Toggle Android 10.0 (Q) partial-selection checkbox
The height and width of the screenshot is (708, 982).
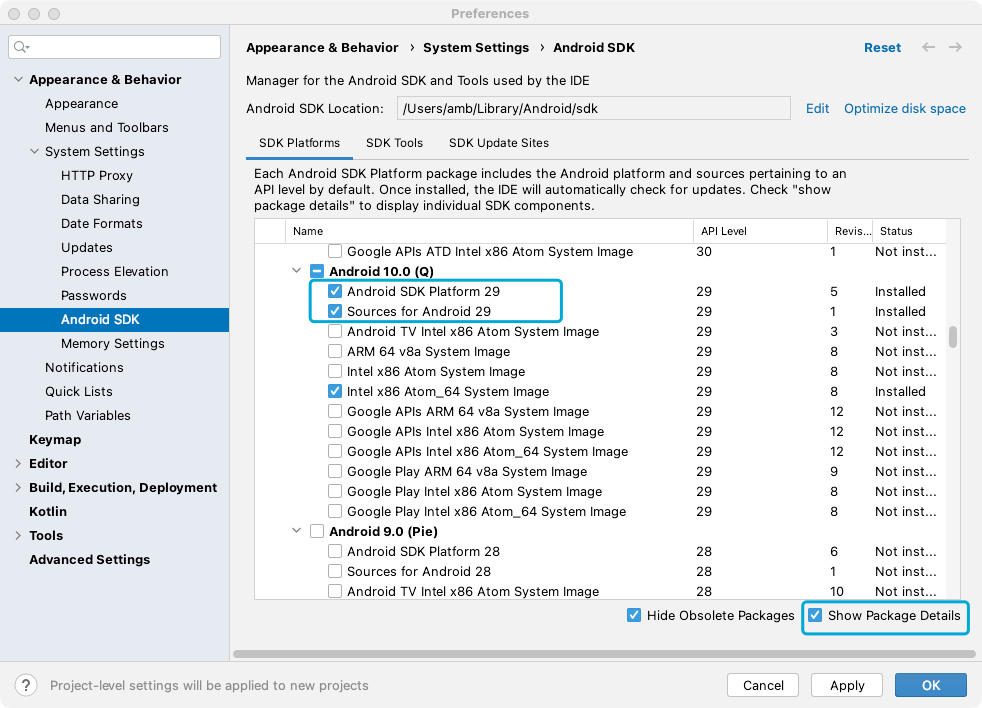pos(317,271)
